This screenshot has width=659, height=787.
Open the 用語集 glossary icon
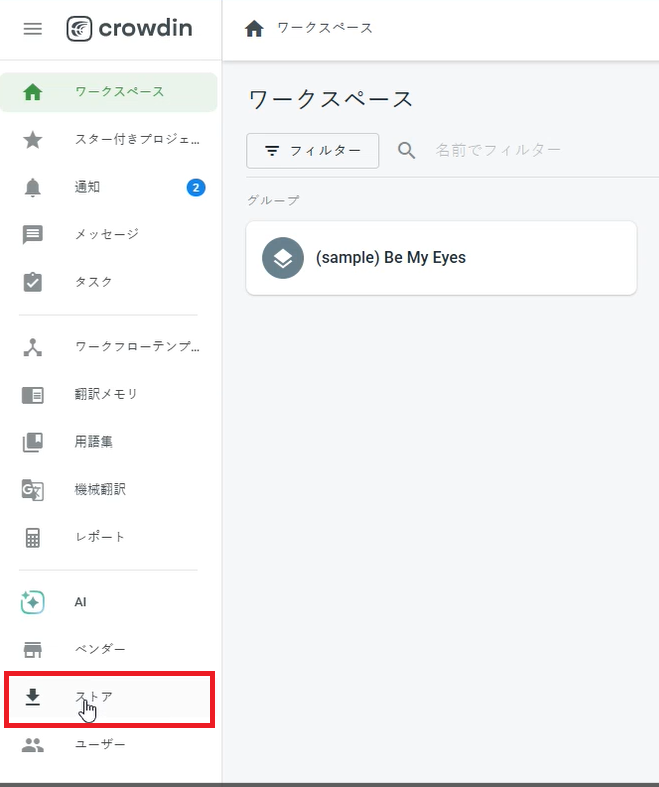(x=33, y=442)
